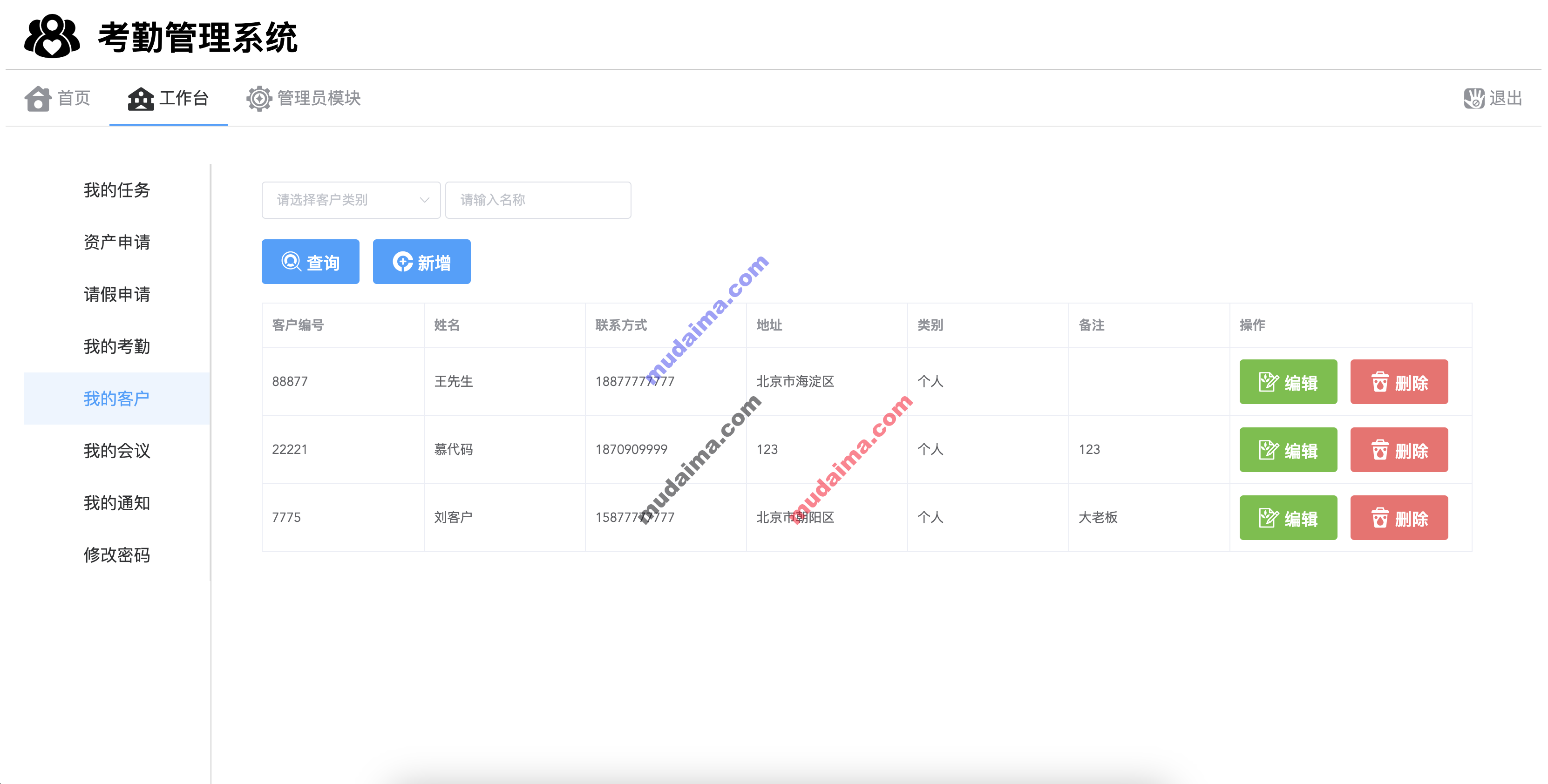The width and height of the screenshot is (1548, 784).
Task: Click the home house icon
Action: [x=38, y=99]
